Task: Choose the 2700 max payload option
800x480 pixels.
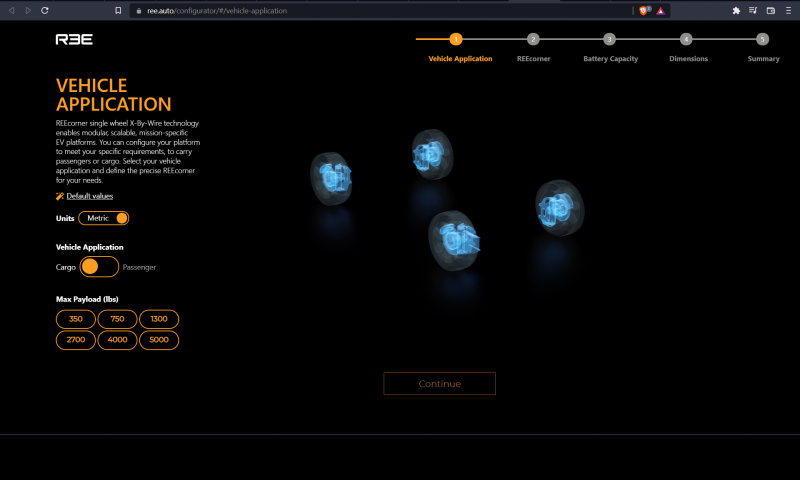Action: click(x=76, y=340)
